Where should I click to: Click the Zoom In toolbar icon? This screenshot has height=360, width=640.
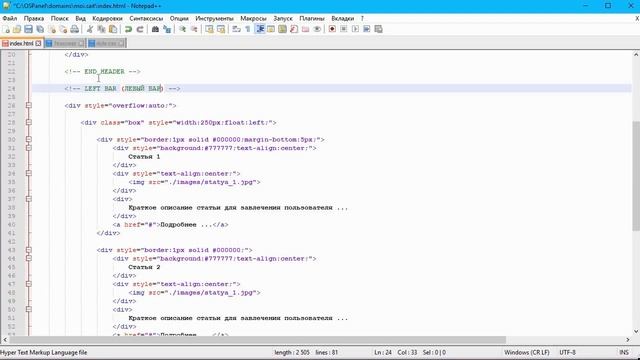[182, 29]
